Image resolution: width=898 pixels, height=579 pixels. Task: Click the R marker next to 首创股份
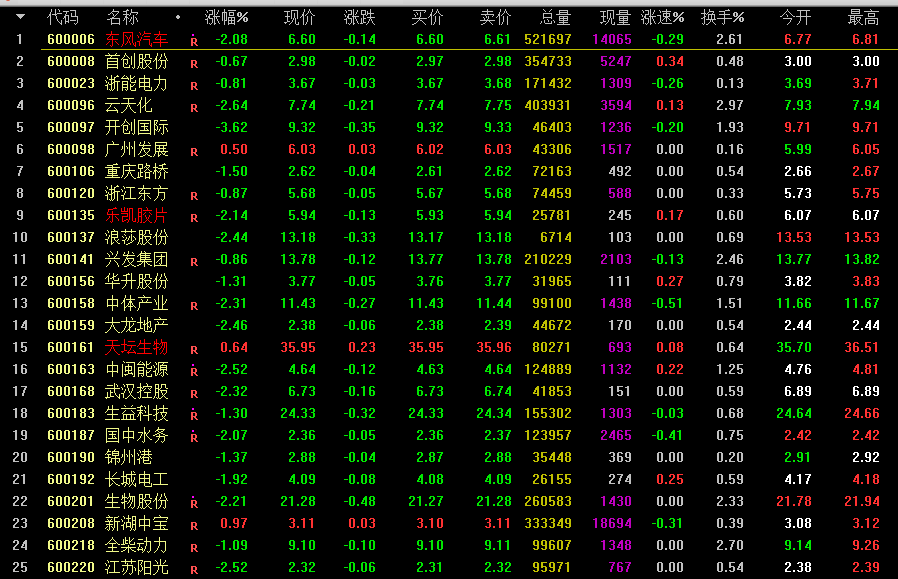click(x=194, y=64)
